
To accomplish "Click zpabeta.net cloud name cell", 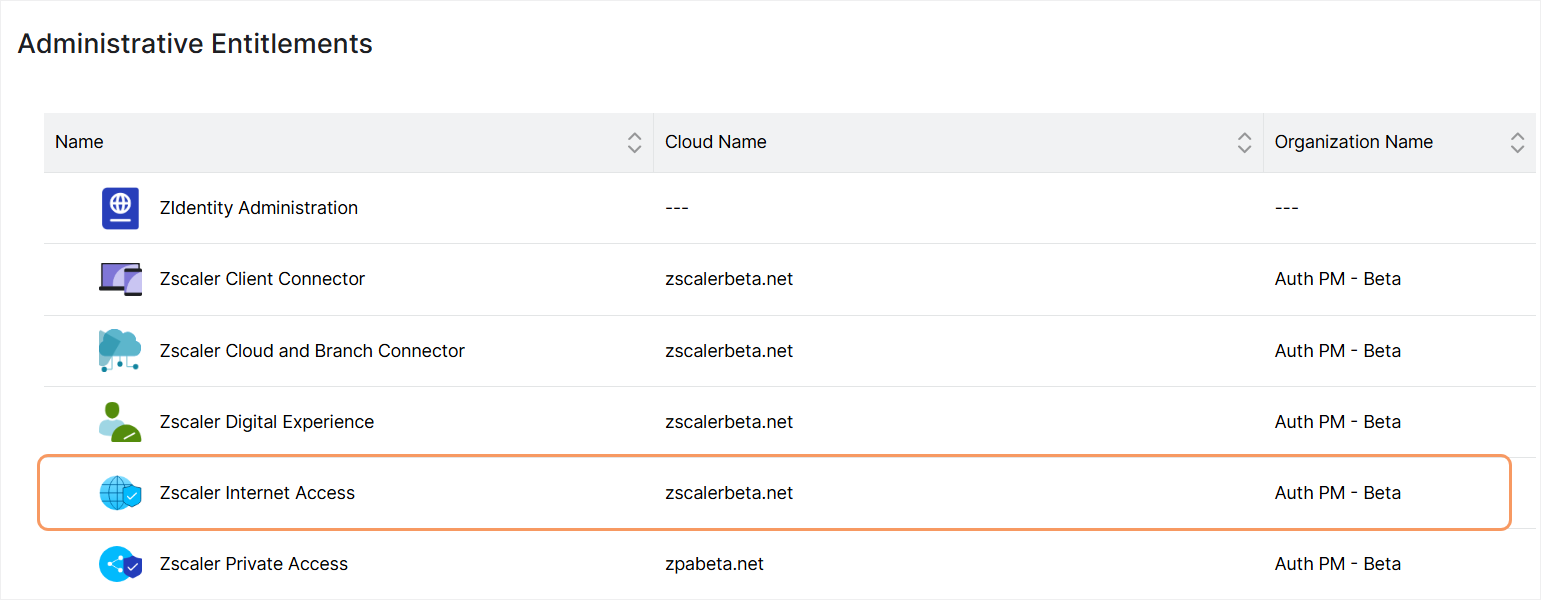I will pos(714,564).
